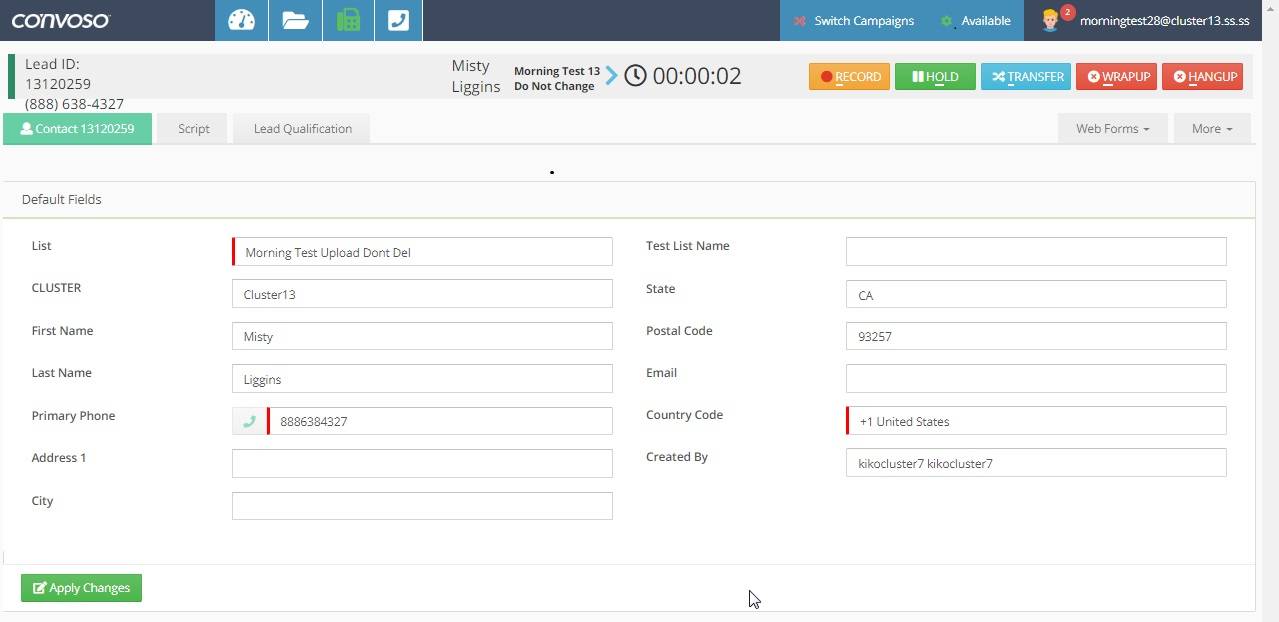This screenshot has width=1279, height=622.
Task: Open the Lead Qualification tab
Action: coord(302,128)
